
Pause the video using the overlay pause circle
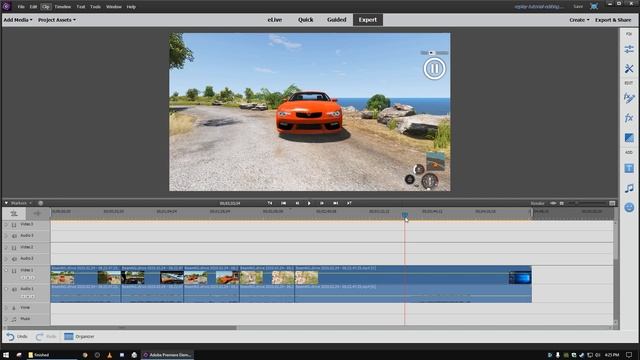[434, 69]
